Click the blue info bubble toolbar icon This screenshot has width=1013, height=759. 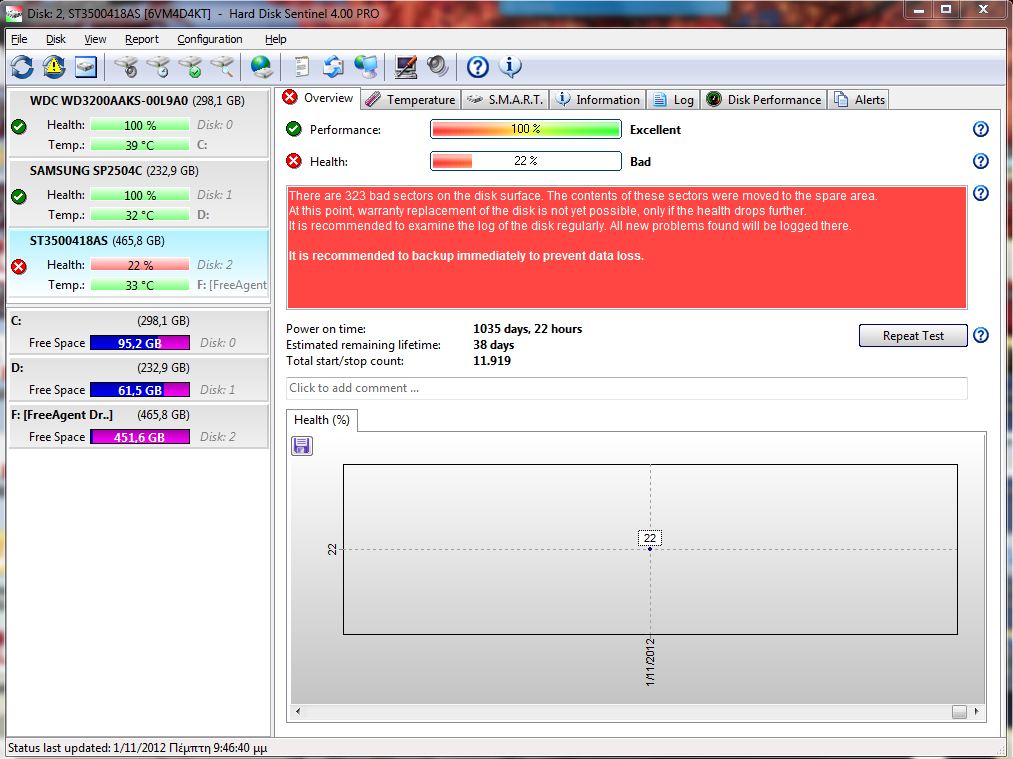510,67
